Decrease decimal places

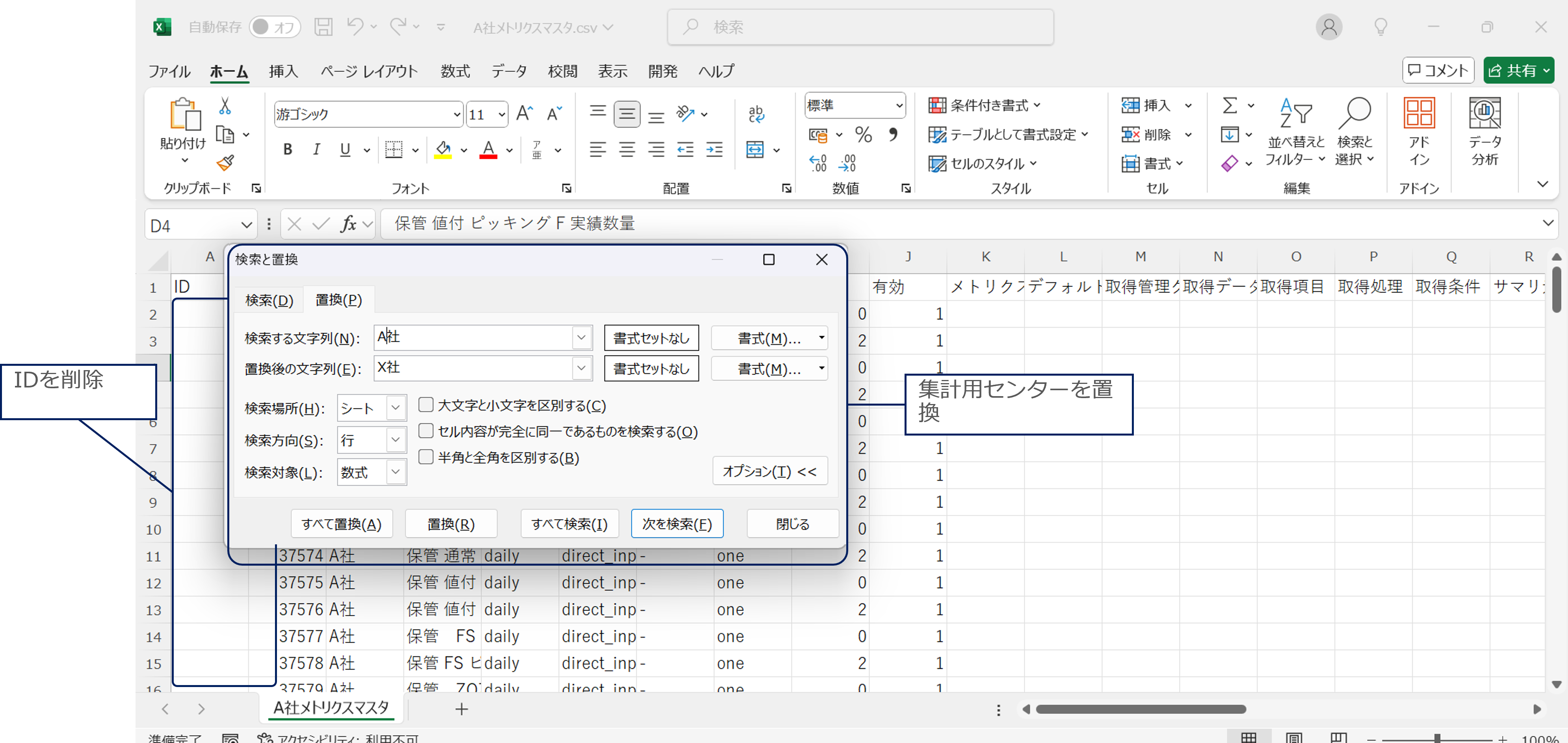(x=847, y=163)
